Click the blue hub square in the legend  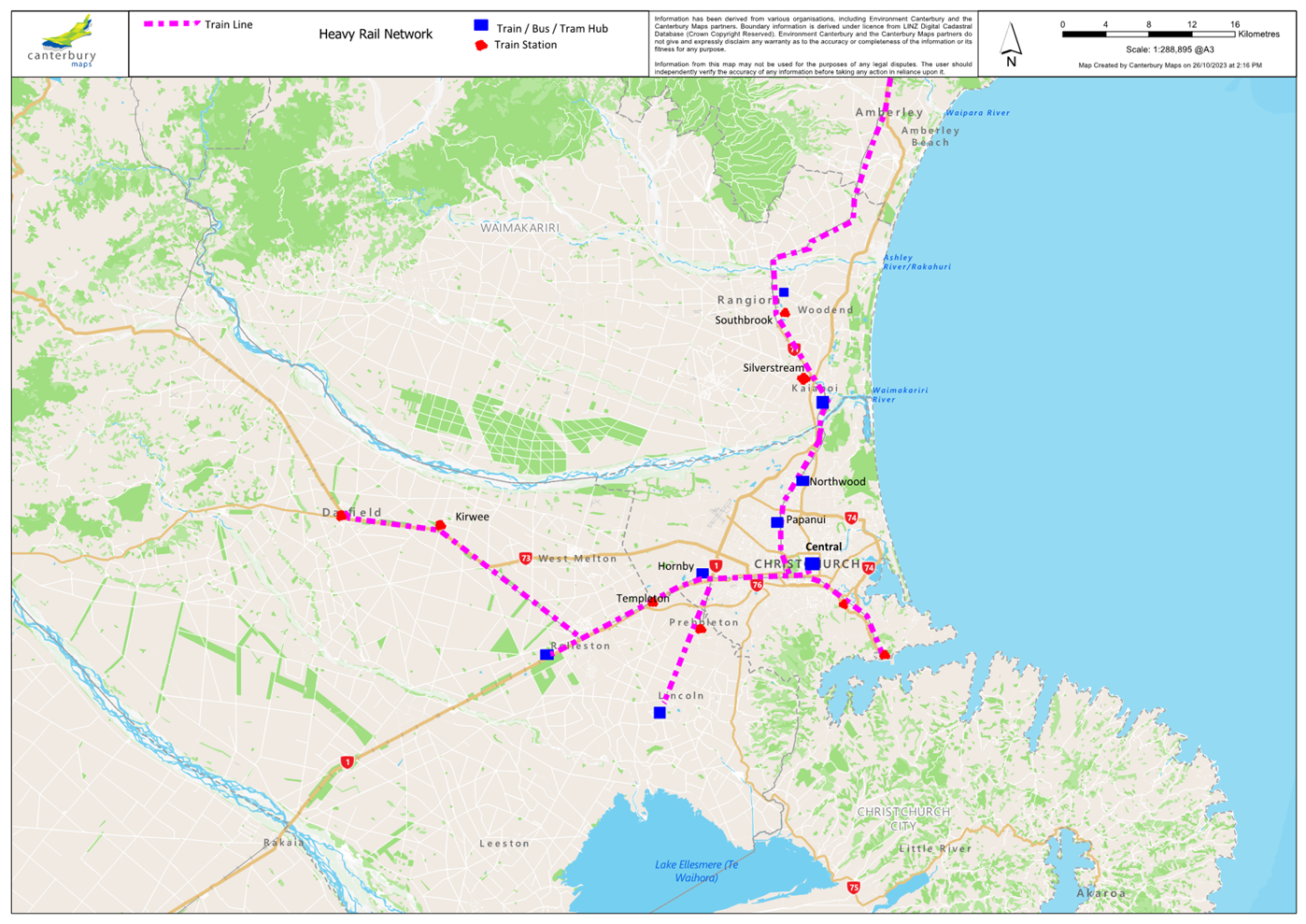click(x=481, y=26)
